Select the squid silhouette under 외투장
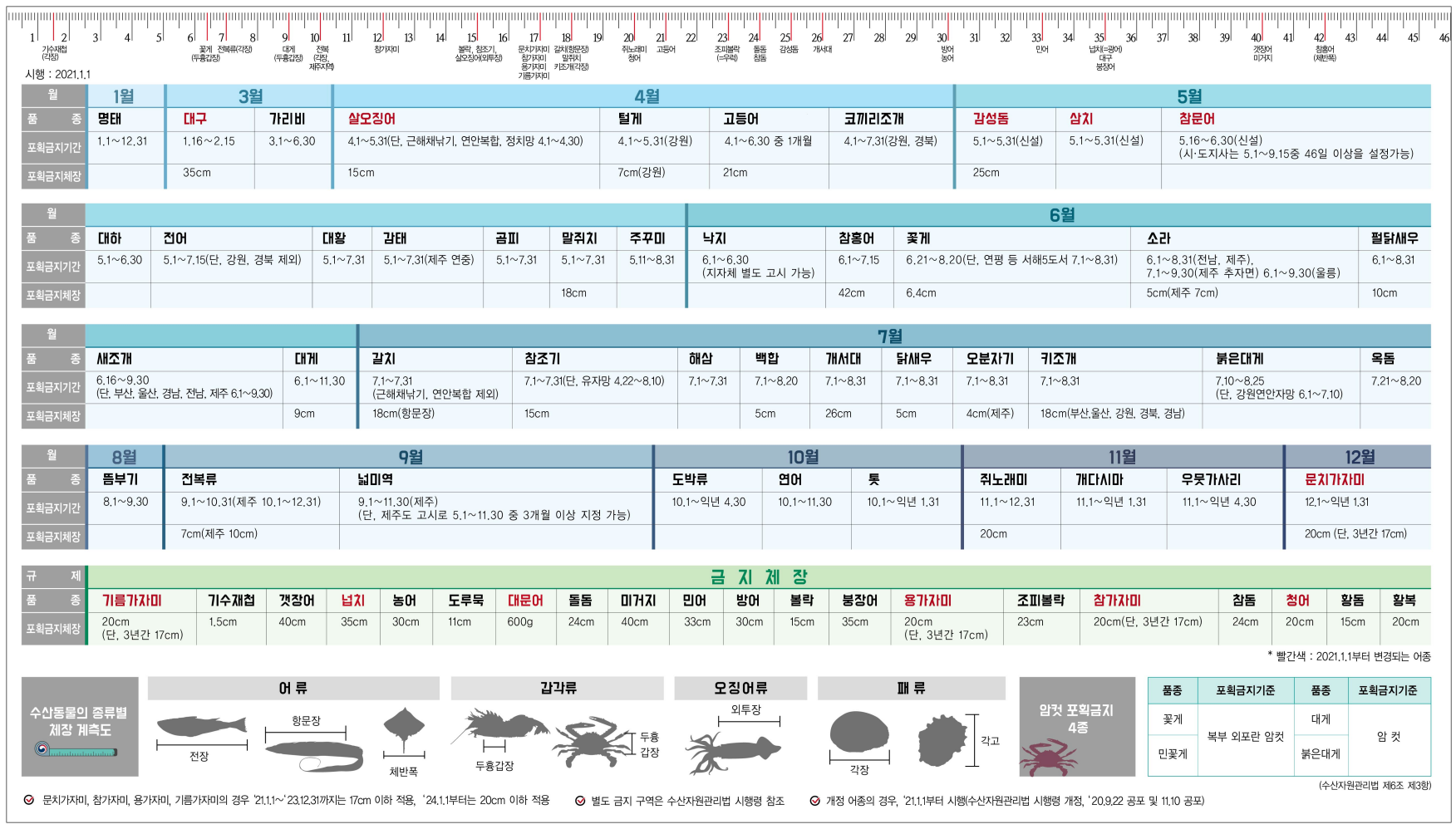The height and width of the screenshot is (829, 1456). coord(733,749)
